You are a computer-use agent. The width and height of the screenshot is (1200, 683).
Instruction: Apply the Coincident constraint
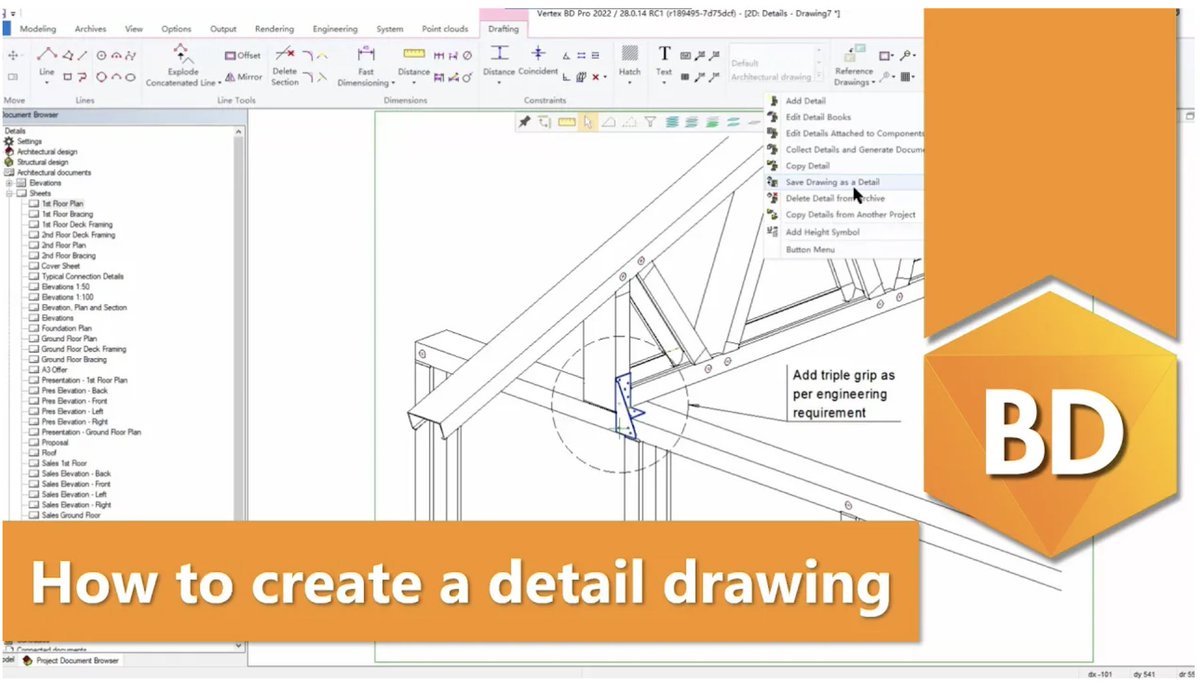click(x=537, y=62)
